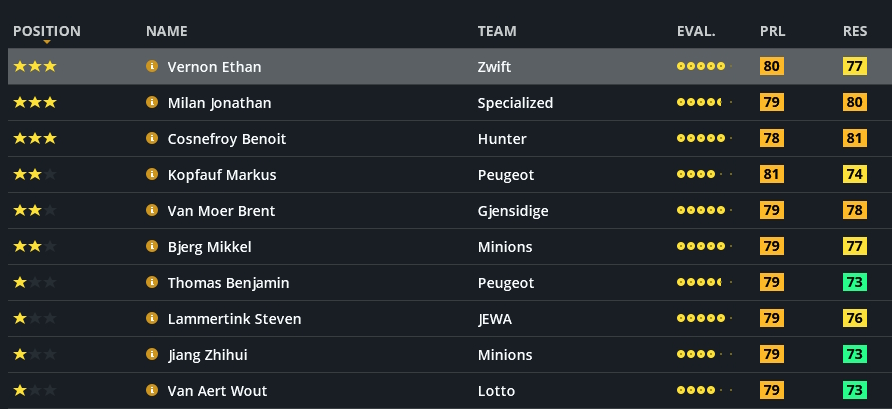Click three-star position rating for Vernon Ethan

coord(35,67)
